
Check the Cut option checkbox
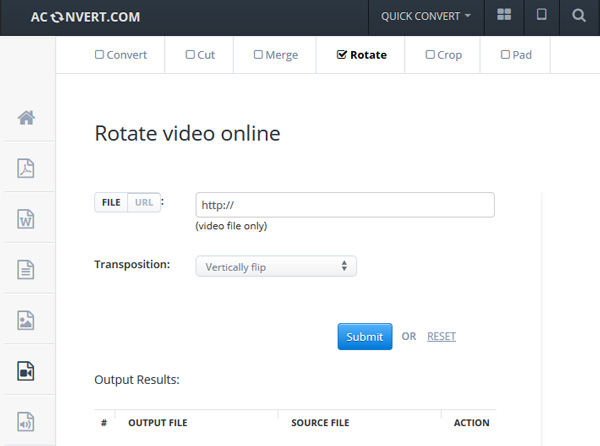click(x=190, y=55)
